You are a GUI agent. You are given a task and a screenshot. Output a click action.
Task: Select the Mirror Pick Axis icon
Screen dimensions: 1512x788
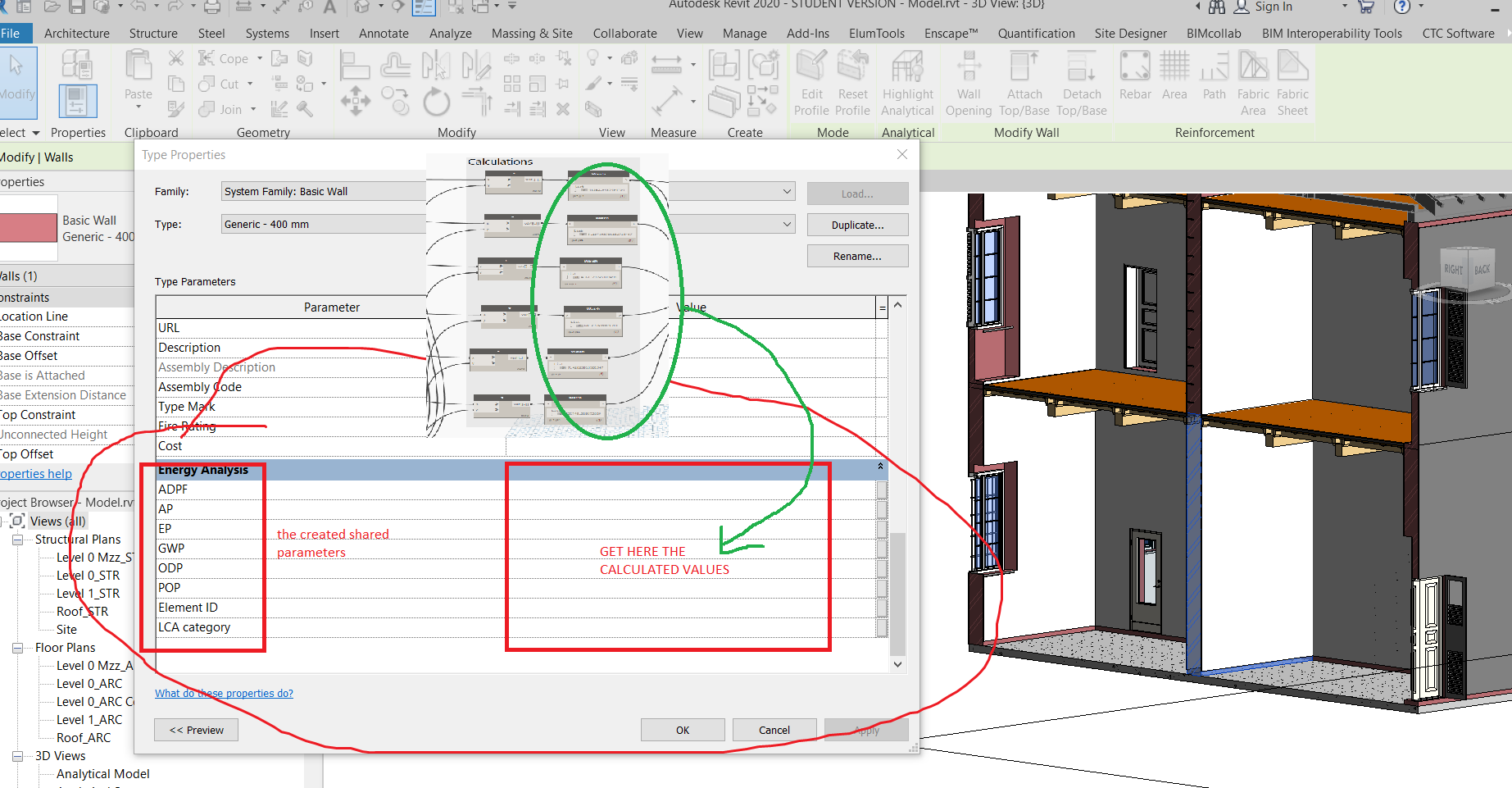click(435, 66)
